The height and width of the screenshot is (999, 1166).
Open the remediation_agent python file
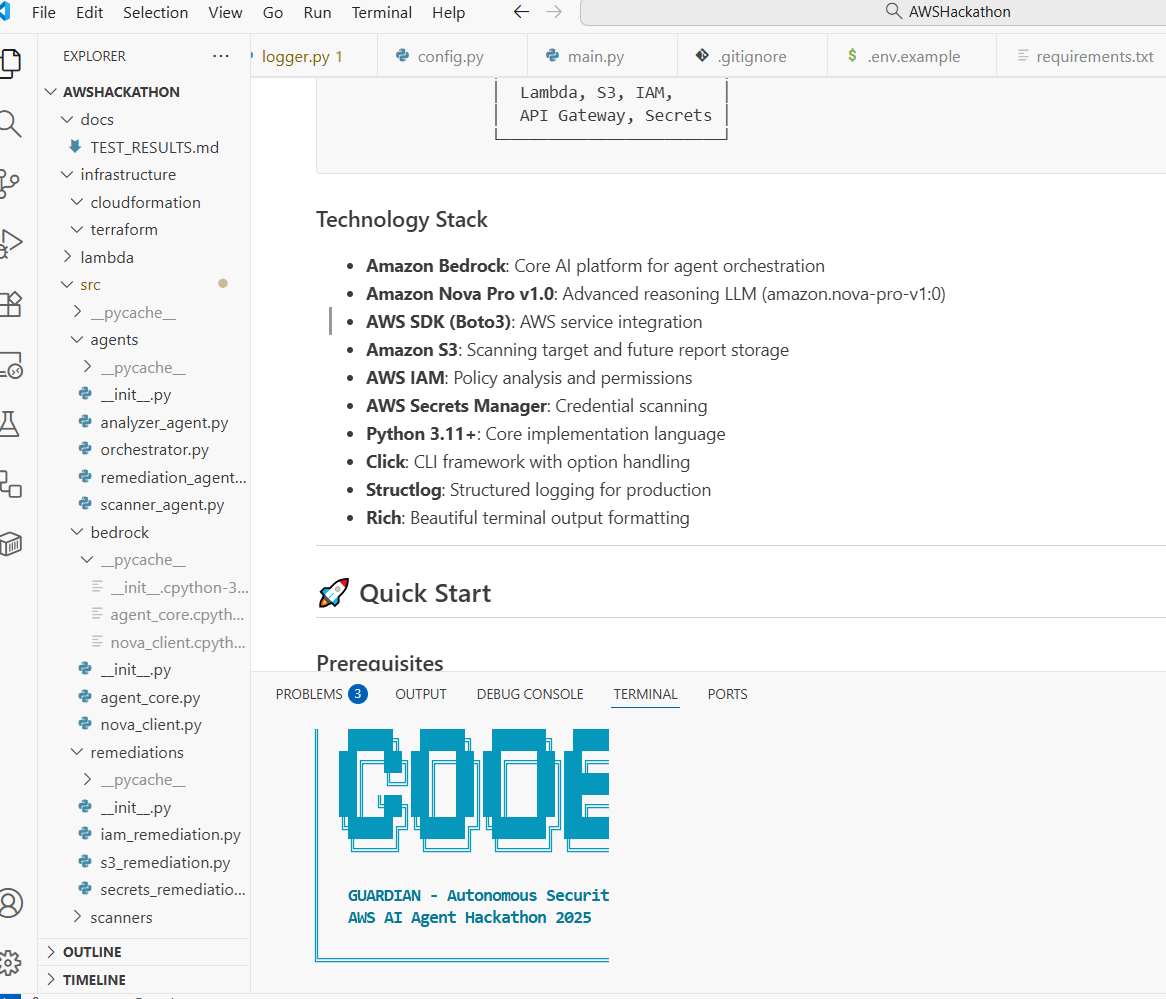pos(144,478)
